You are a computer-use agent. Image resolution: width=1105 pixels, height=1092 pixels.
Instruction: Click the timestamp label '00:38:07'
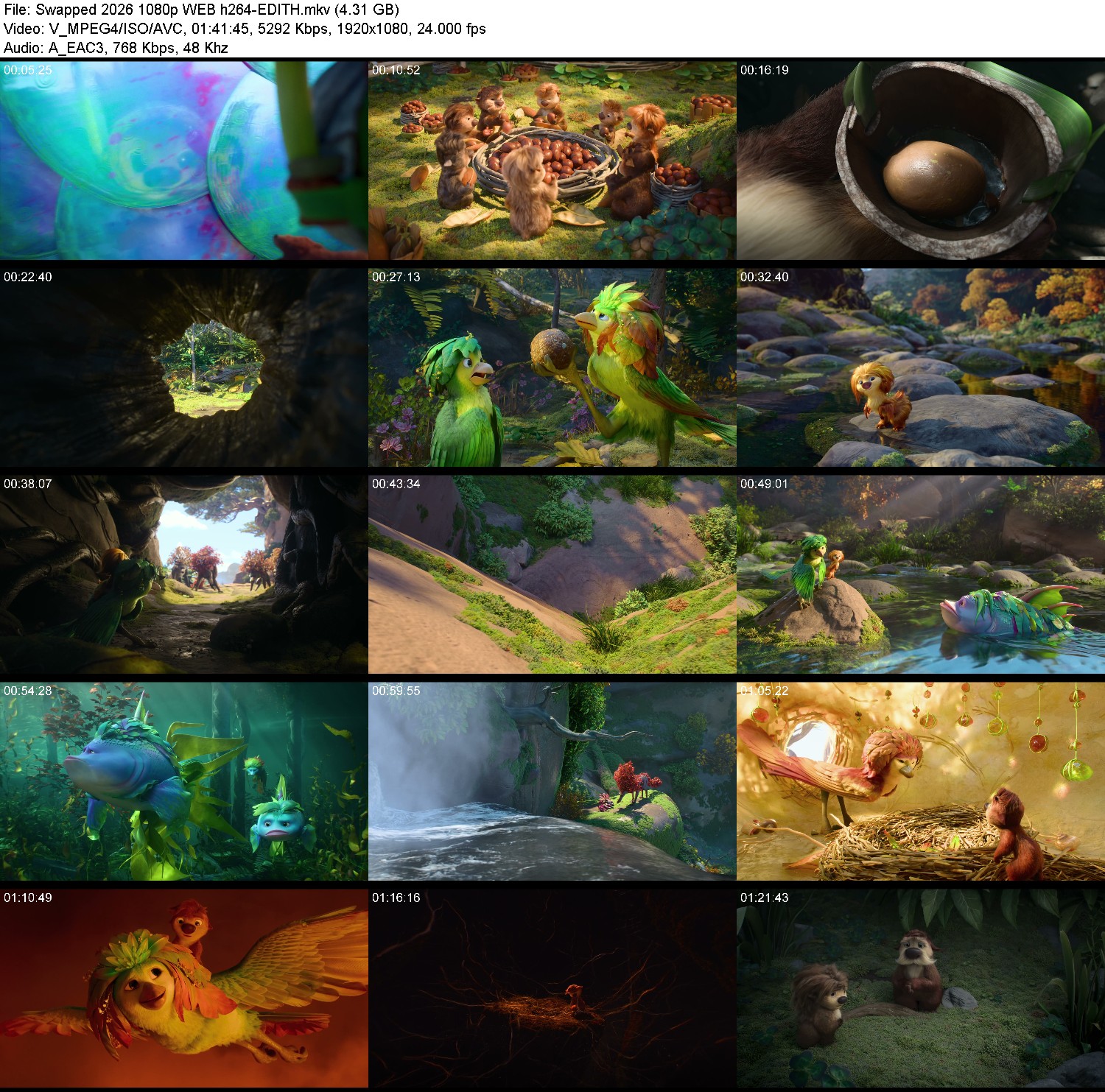point(28,484)
